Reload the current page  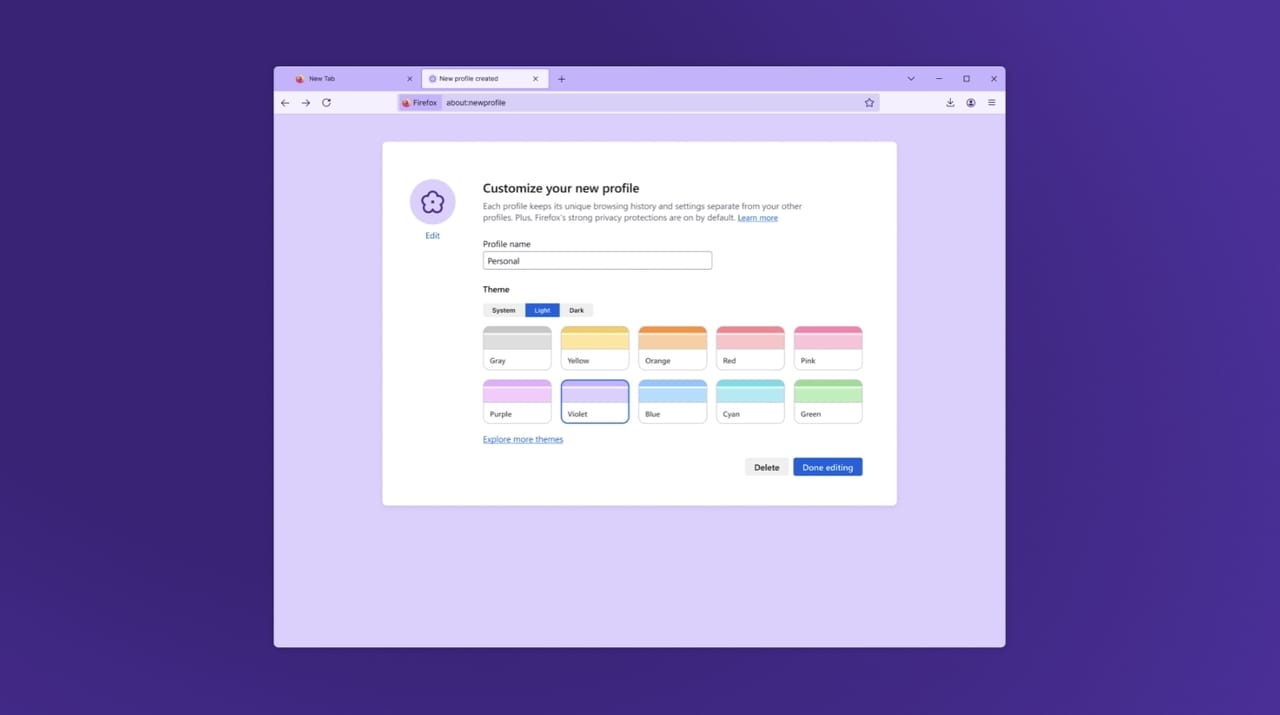[x=326, y=103]
